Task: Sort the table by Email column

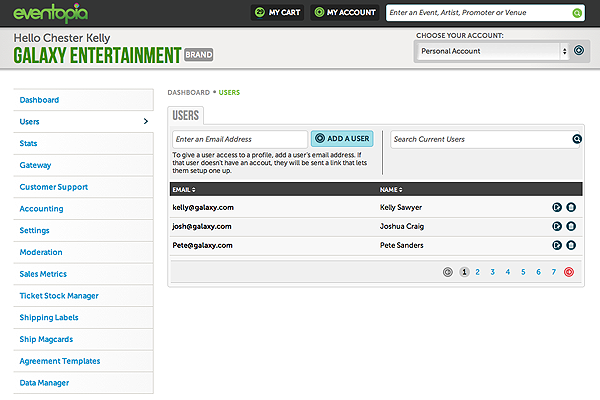Action: tap(184, 190)
